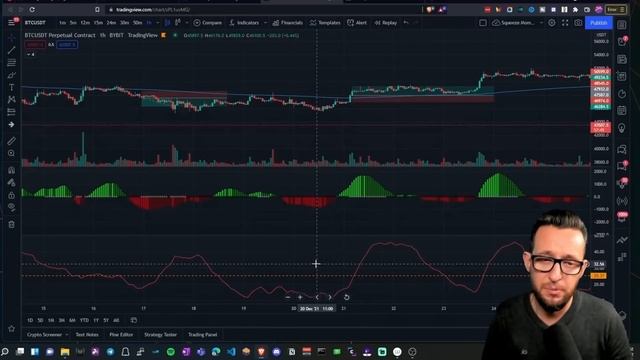Open the Pine Editor tab
Screen dimensions: 640x360
pyautogui.click(x=121, y=335)
